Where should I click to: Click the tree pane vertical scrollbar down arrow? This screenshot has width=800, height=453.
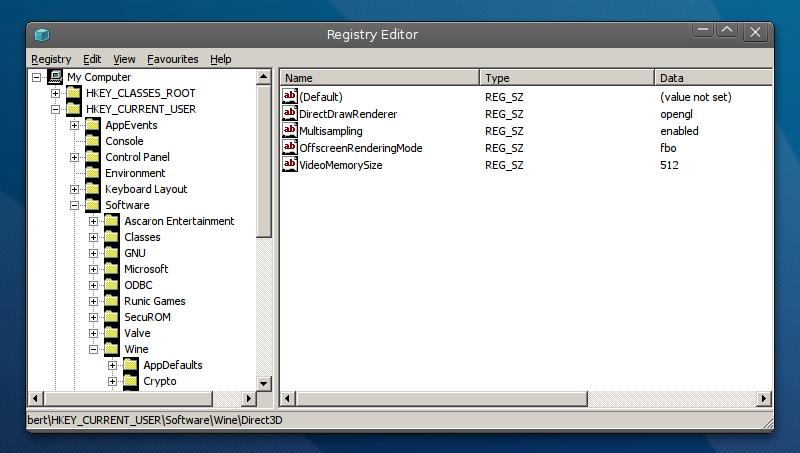tap(264, 383)
